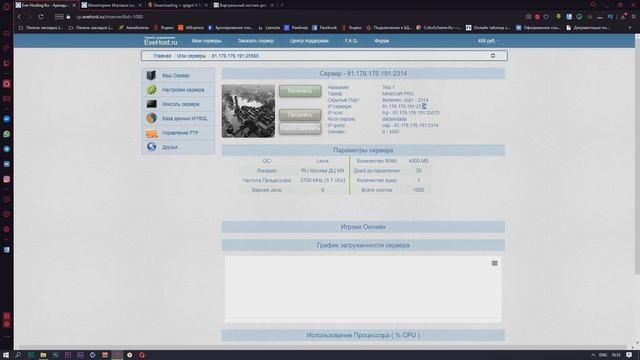Open FTP management orange icon
This screenshot has width=640, height=360.
click(151, 133)
